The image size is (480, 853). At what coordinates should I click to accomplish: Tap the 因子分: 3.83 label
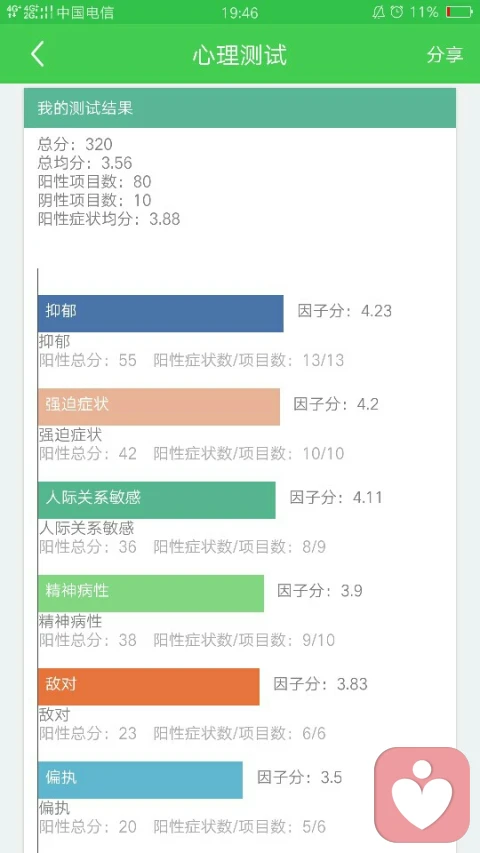pyautogui.click(x=320, y=684)
